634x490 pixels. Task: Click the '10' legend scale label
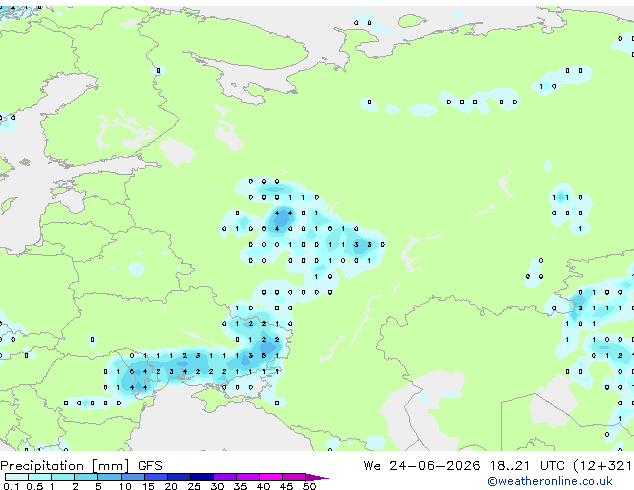coord(125,486)
